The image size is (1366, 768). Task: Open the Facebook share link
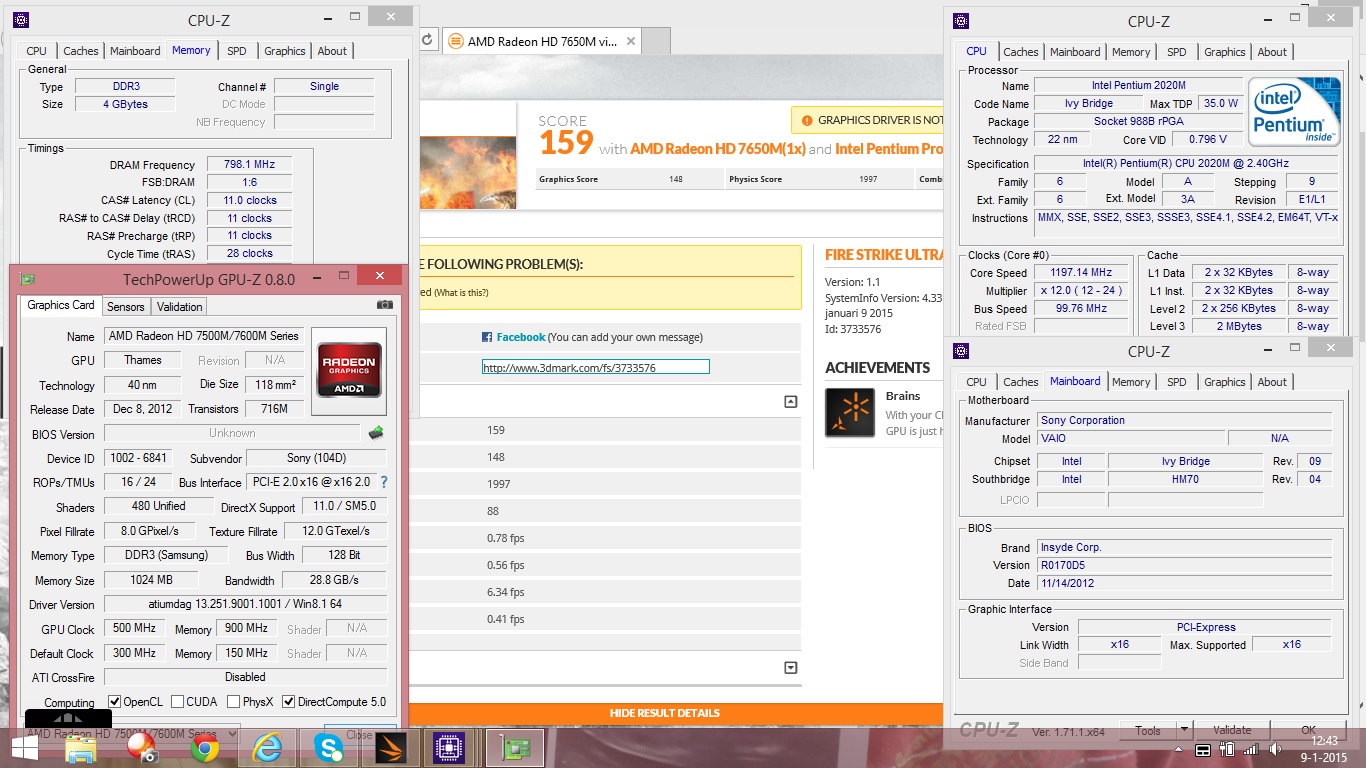(521, 337)
